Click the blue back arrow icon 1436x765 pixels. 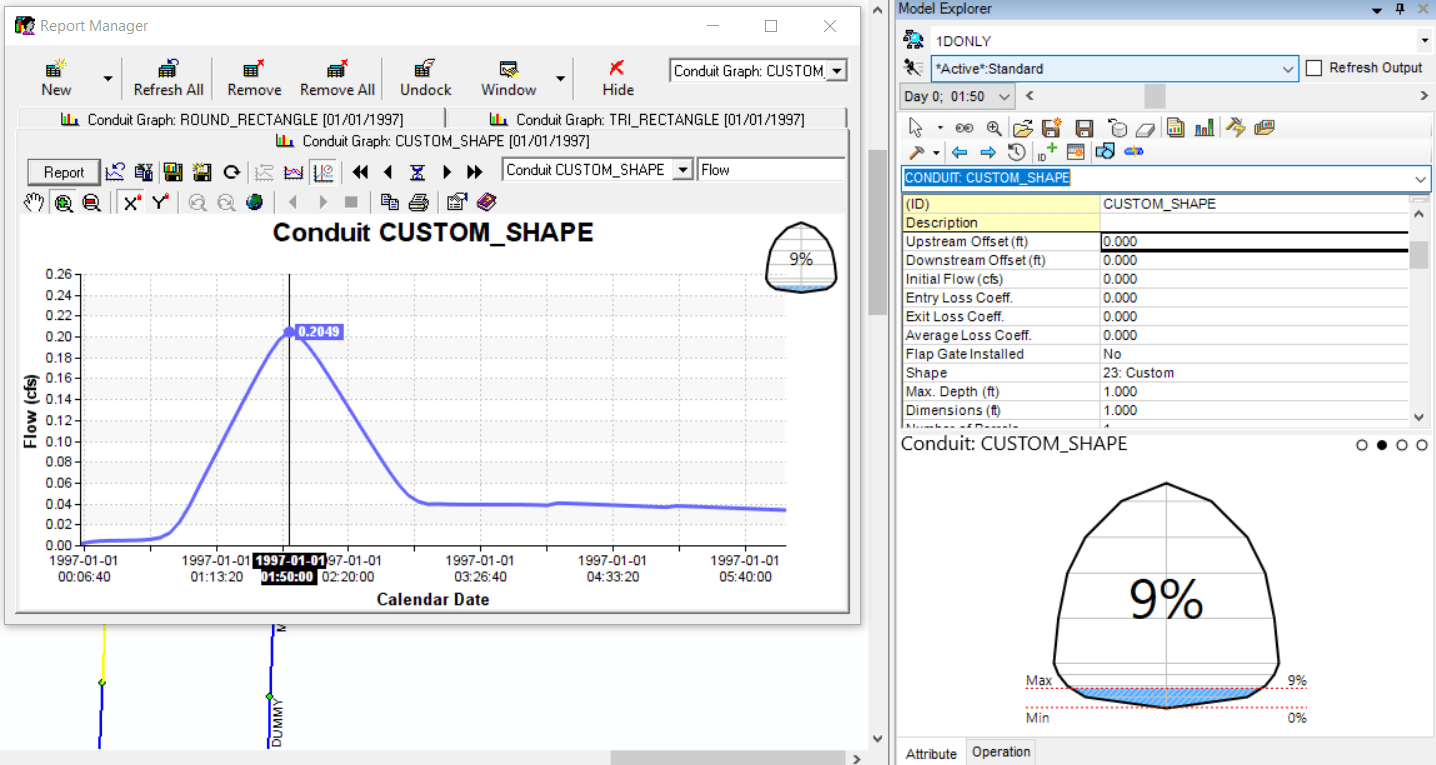960,152
